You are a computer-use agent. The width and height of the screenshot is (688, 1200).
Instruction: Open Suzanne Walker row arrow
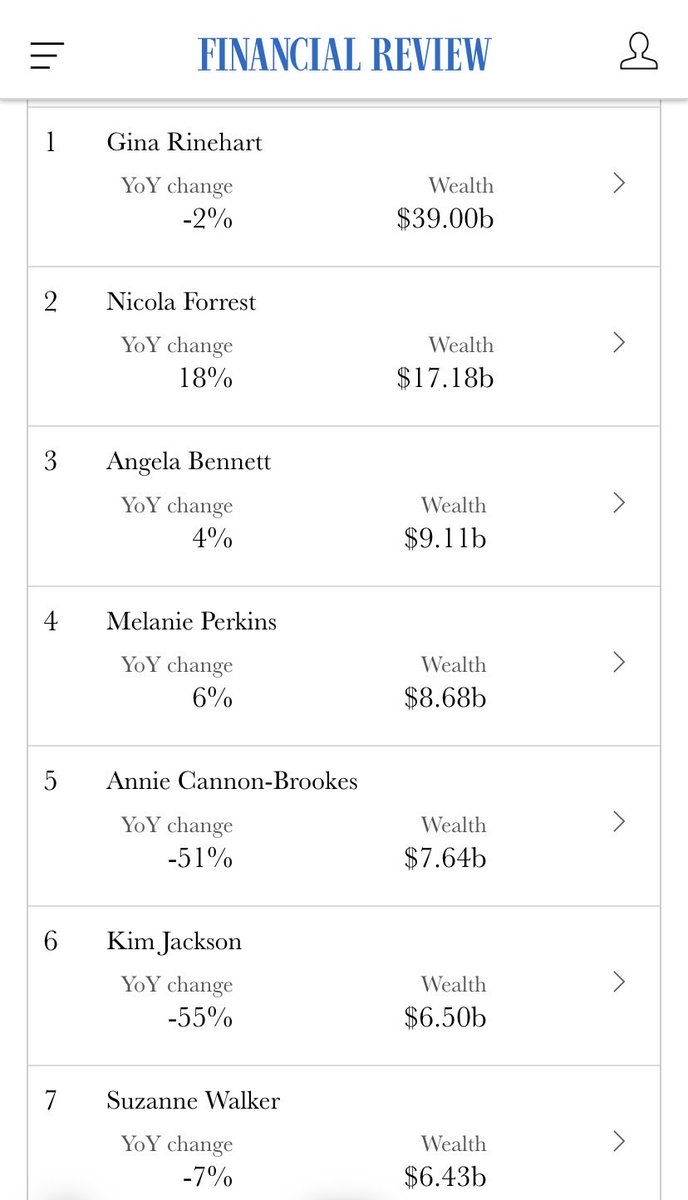619,1141
